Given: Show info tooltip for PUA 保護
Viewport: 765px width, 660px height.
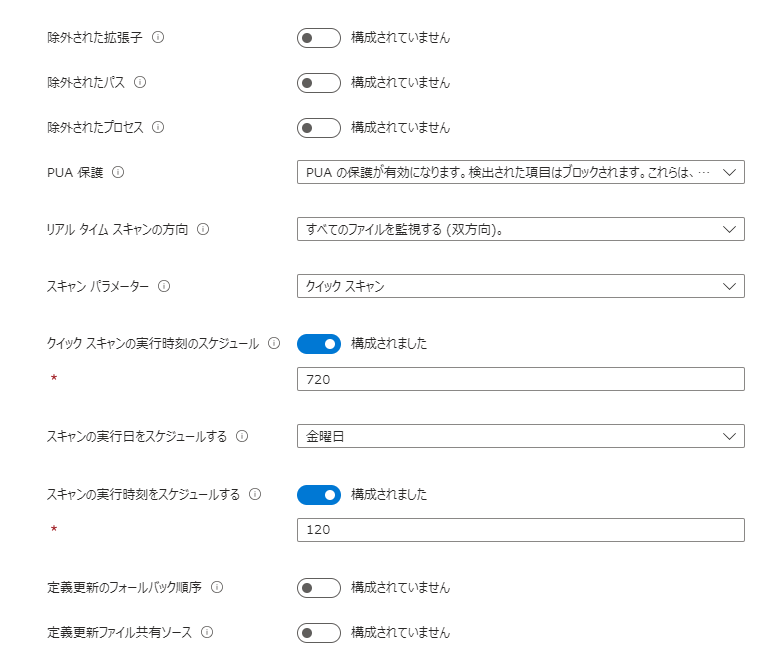Looking at the screenshot, I should (118, 172).
